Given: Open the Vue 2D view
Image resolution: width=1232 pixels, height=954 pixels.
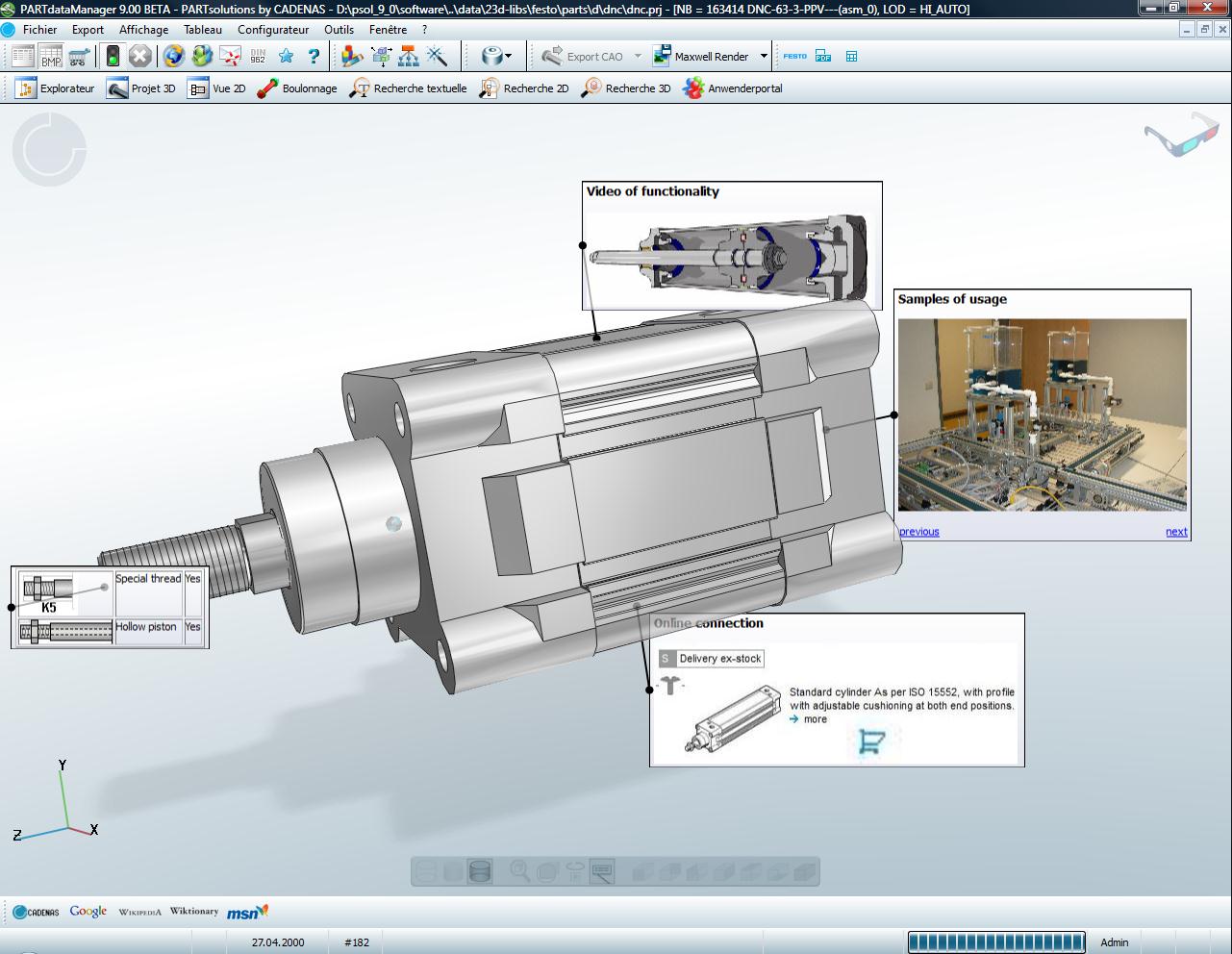Looking at the screenshot, I should (216, 88).
